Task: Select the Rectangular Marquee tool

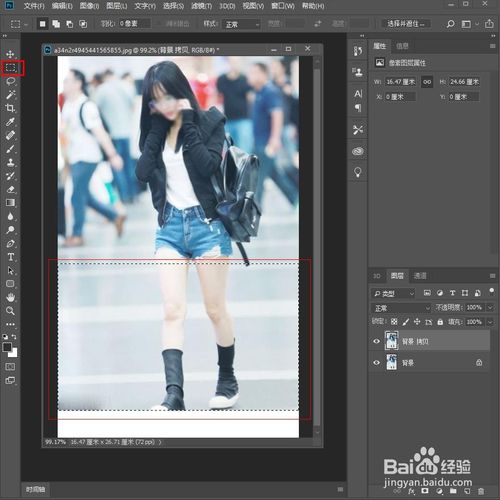Action: point(10,68)
